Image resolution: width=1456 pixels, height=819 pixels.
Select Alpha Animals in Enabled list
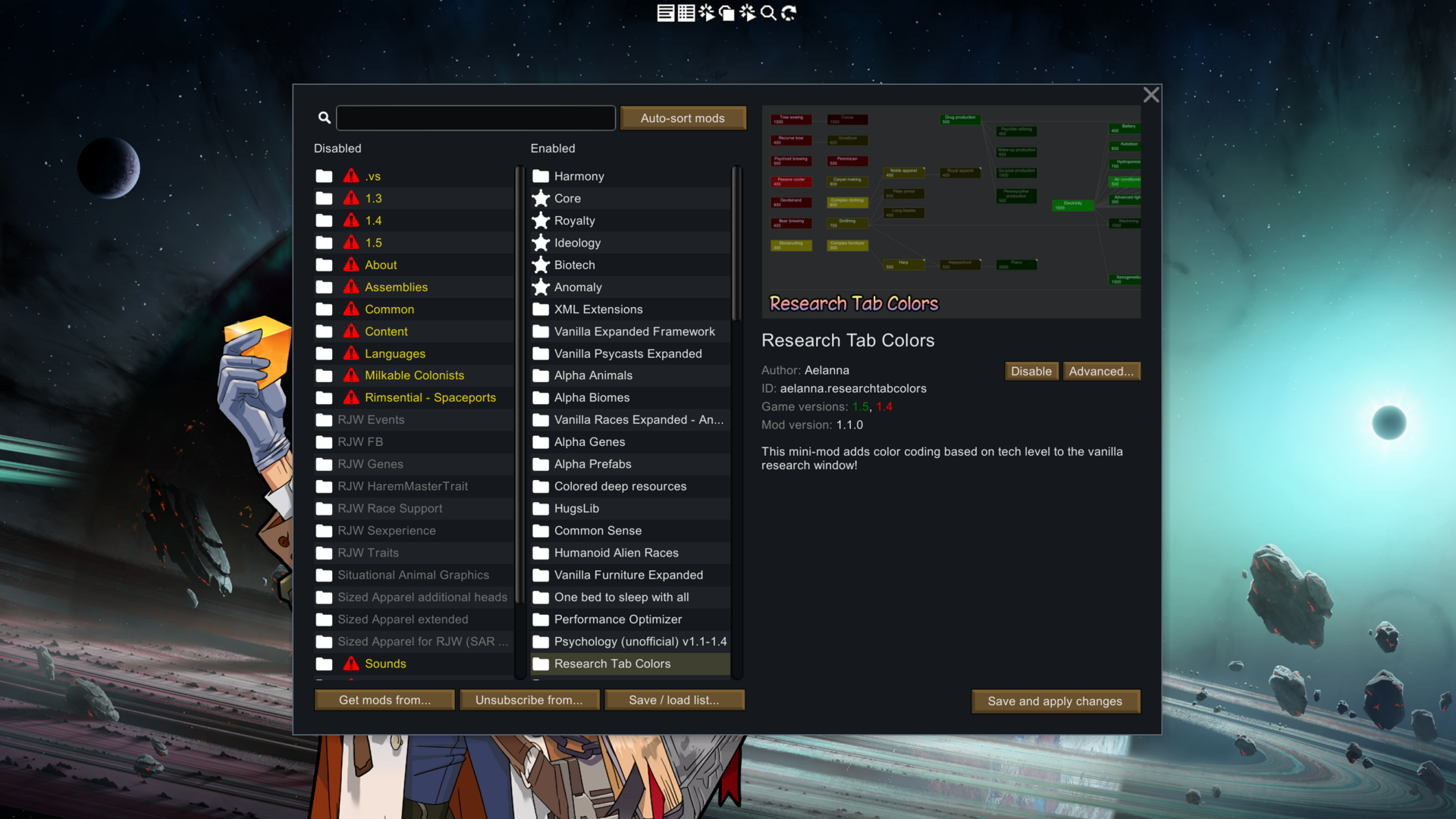coord(630,375)
